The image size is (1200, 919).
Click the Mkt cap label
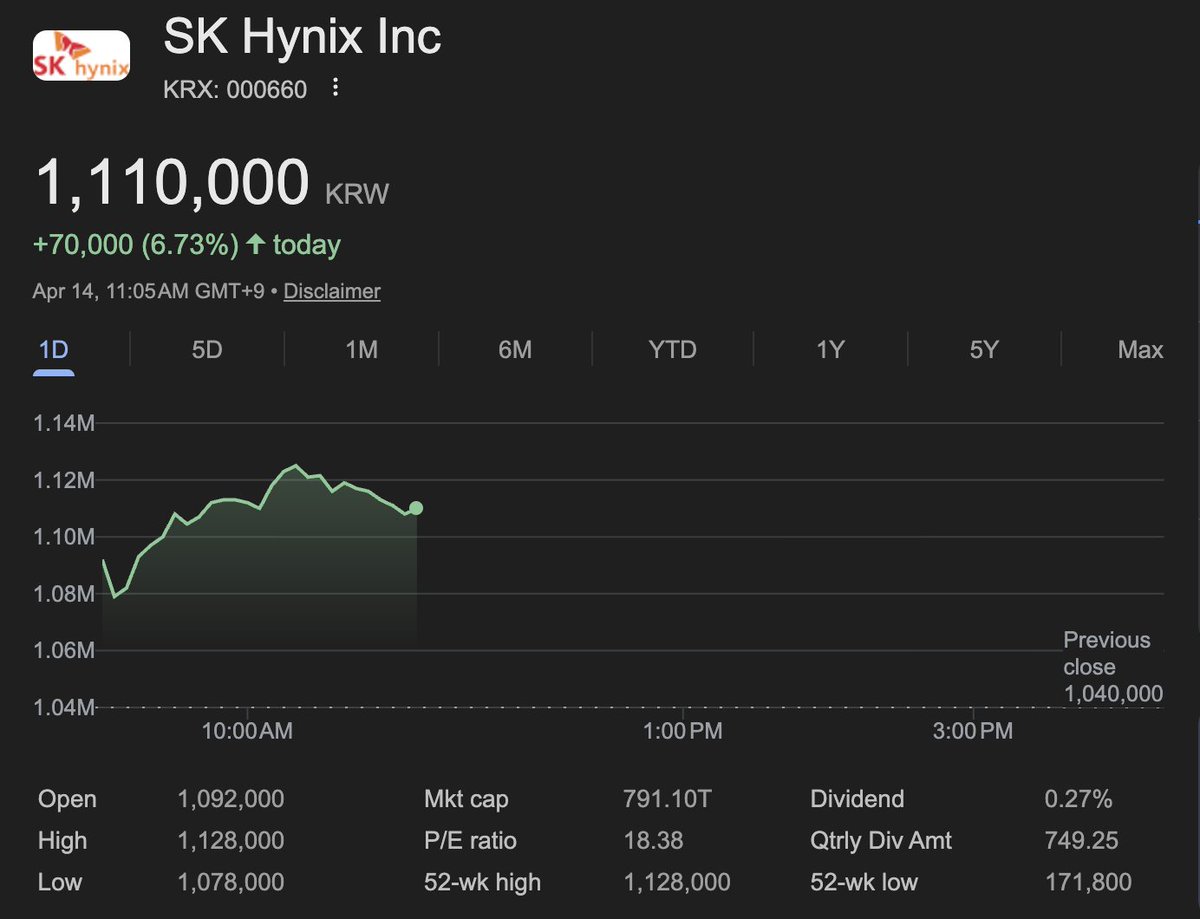coord(466,799)
